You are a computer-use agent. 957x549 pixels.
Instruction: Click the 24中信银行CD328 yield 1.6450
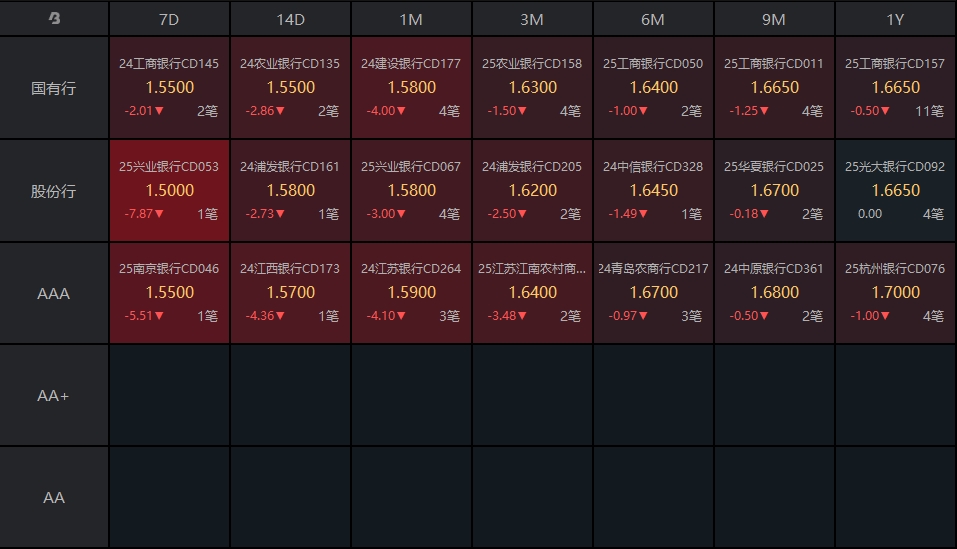[653, 190]
